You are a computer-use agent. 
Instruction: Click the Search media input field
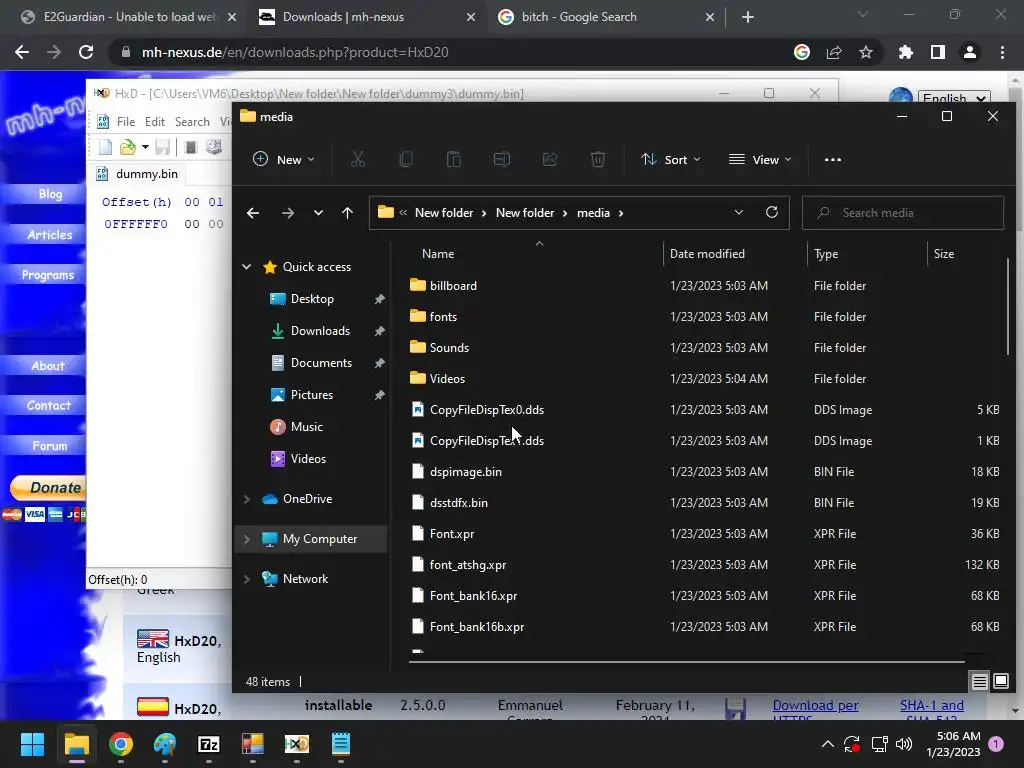[x=903, y=213]
